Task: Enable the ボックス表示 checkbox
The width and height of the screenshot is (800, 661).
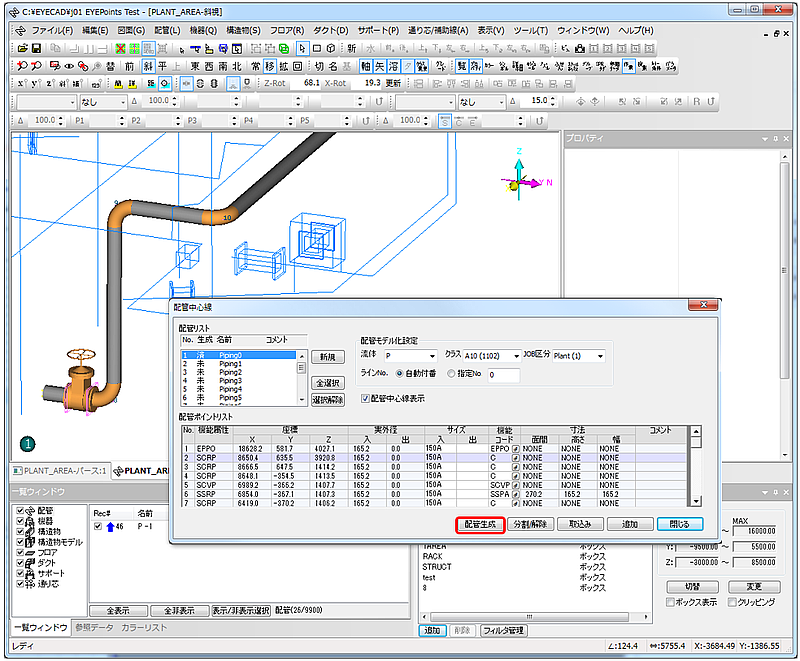Action: (670, 602)
